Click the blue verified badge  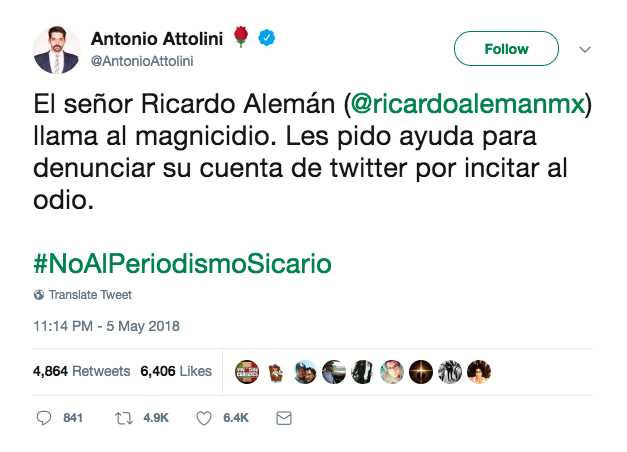click(x=267, y=38)
